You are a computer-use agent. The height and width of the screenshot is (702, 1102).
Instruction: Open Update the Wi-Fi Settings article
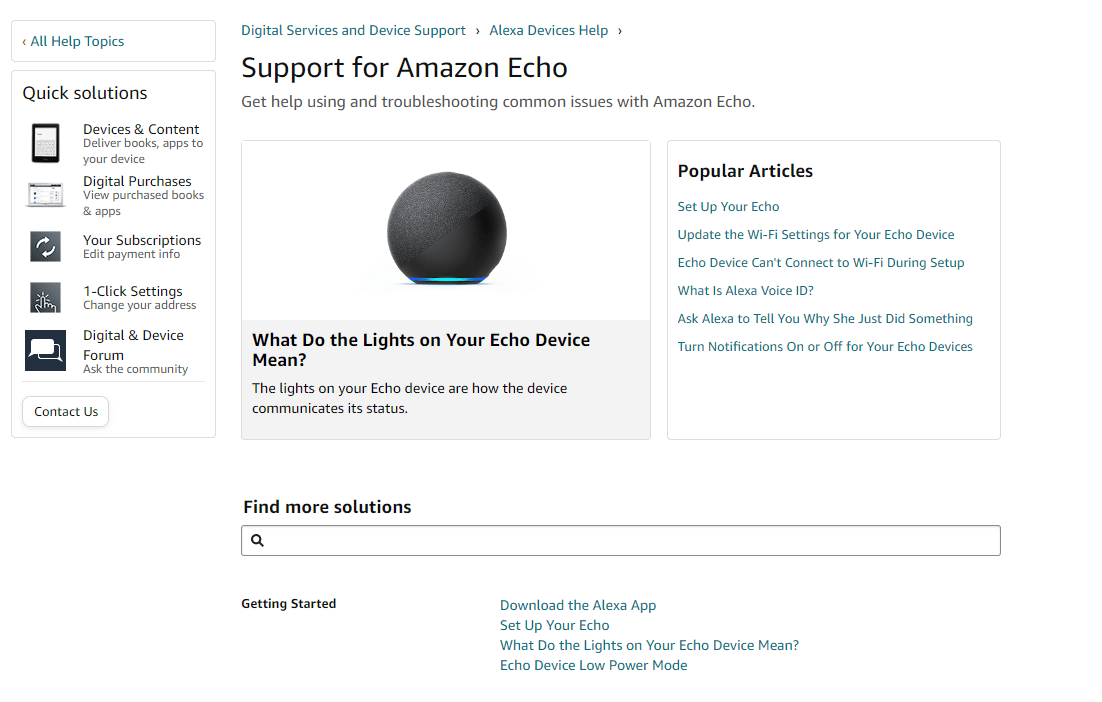click(x=815, y=234)
